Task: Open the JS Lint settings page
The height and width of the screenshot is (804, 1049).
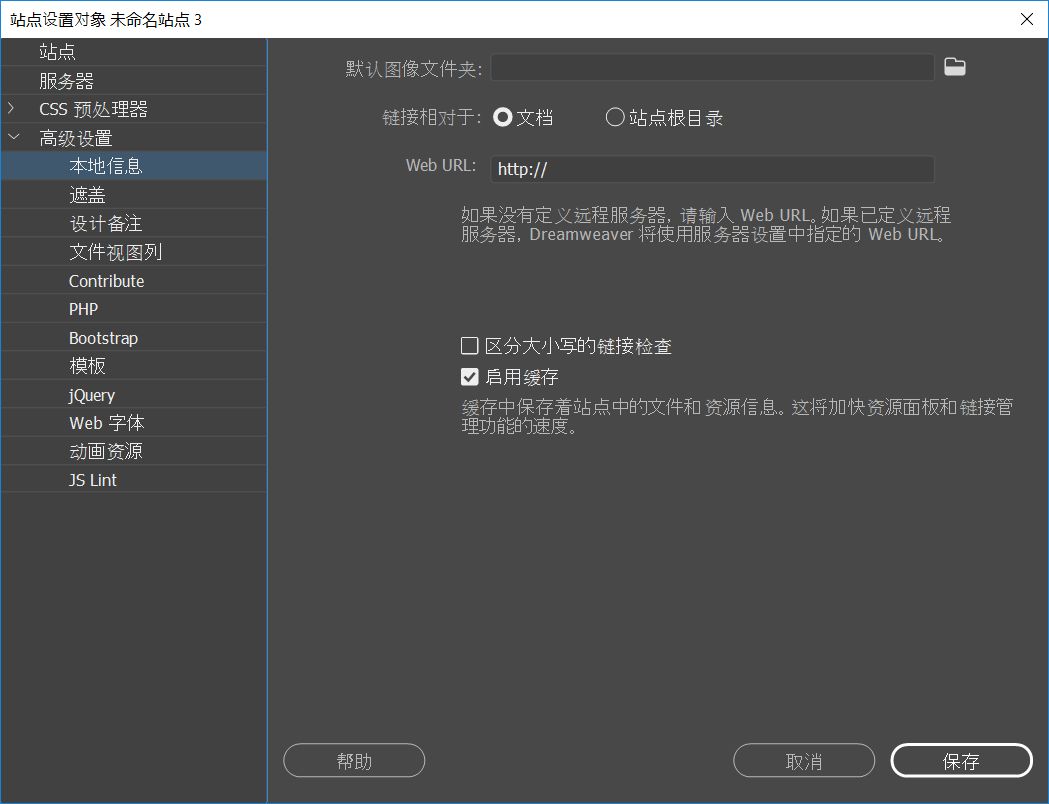Action: click(x=134, y=480)
